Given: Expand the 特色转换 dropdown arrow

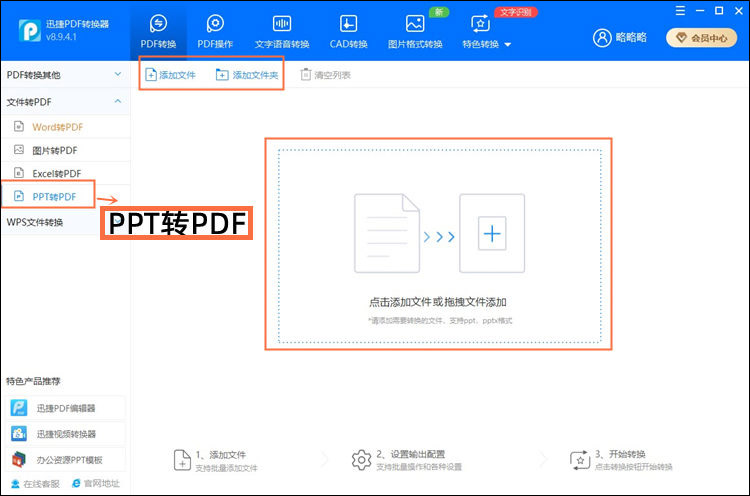Looking at the screenshot, I should click(x=508, y=45).
